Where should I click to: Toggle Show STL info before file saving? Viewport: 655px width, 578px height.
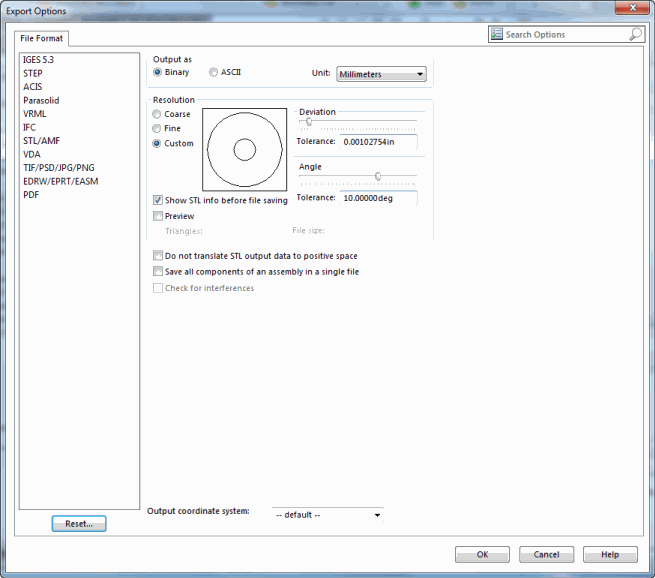[157, 200]
